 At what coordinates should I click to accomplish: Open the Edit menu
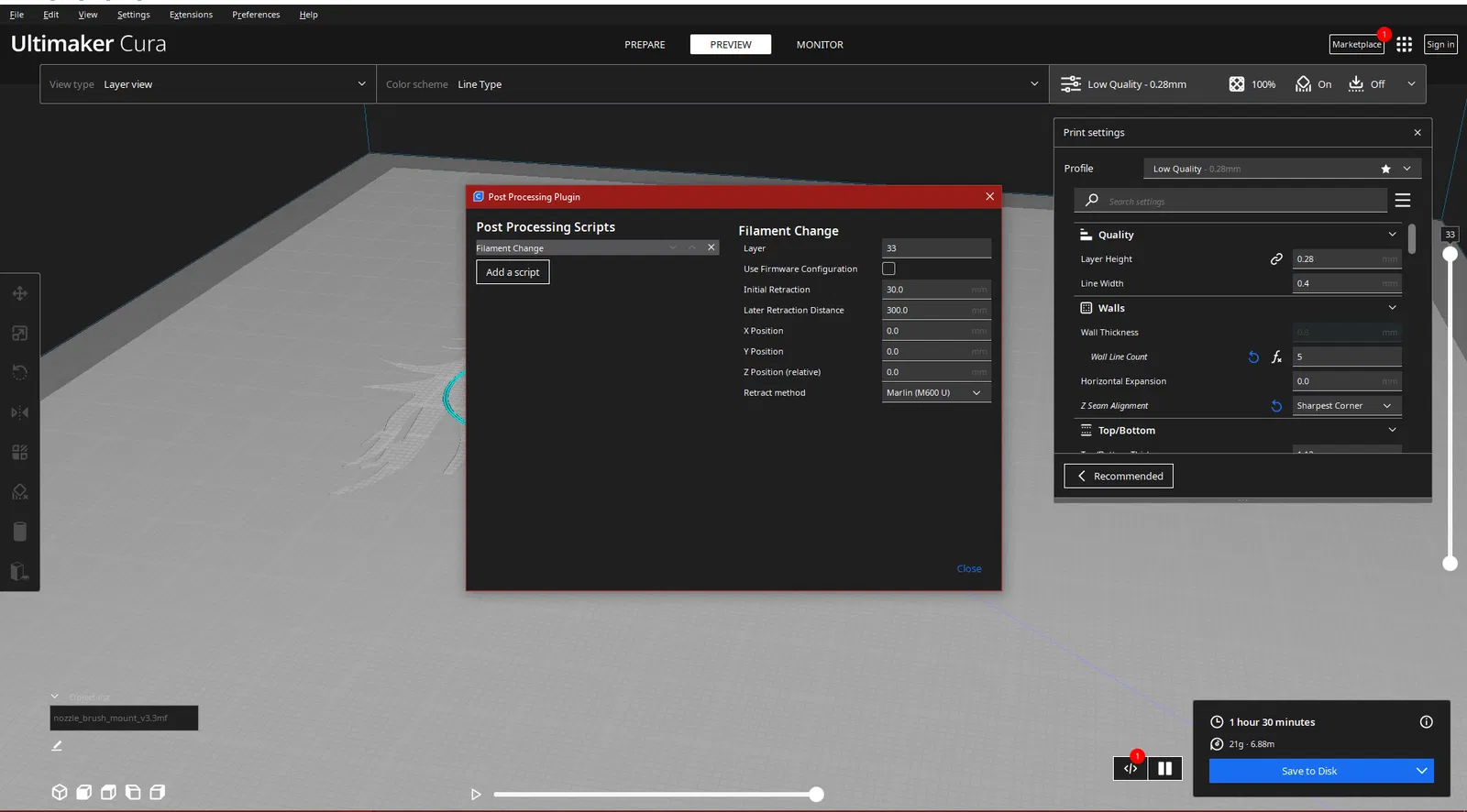(x=51, y=15)
